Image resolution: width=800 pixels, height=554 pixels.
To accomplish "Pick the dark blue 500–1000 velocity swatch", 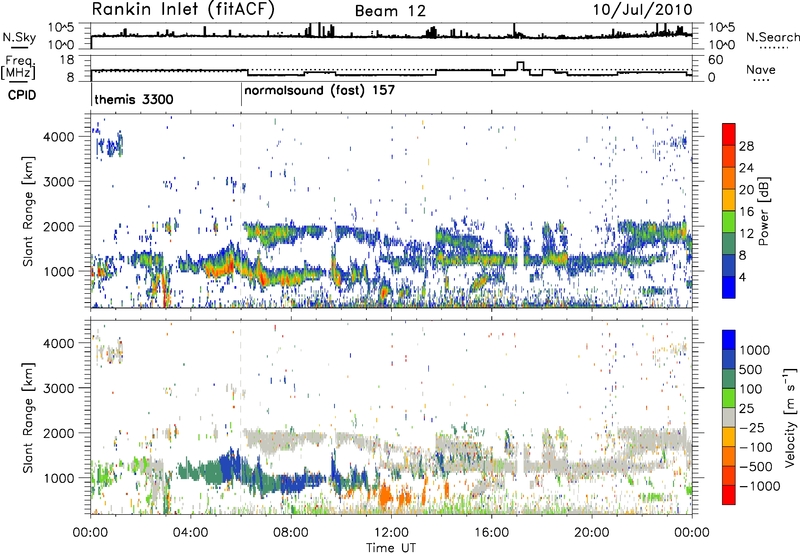I will pyautogui.click(x=729, y=360).
